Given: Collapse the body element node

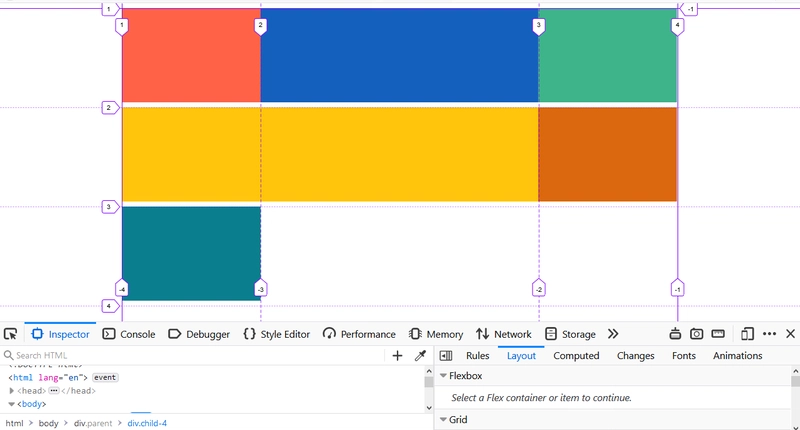Looking at the screenshot, I should (x=12, y=404).
